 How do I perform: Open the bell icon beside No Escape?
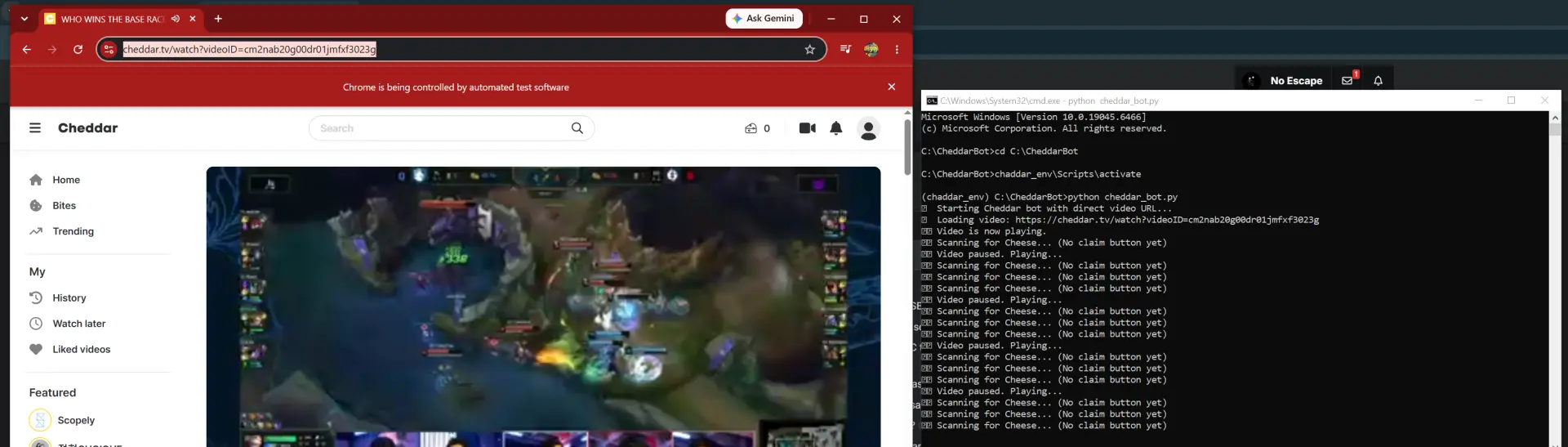coord(1378,81)
